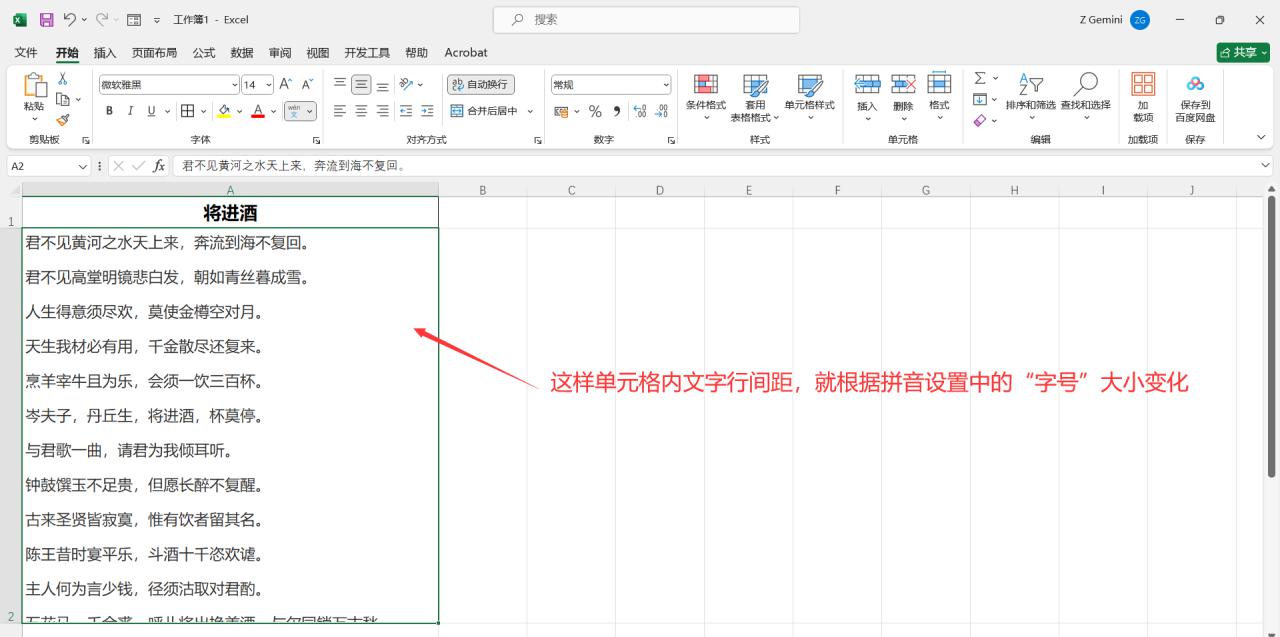Toggle Italic formatting

click(x=130, y=111)
